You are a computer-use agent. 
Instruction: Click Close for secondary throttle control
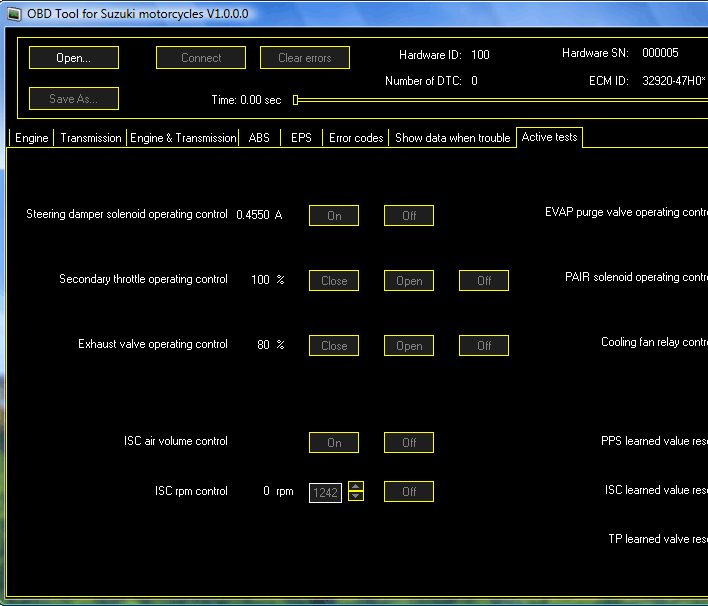pos(334,281)
